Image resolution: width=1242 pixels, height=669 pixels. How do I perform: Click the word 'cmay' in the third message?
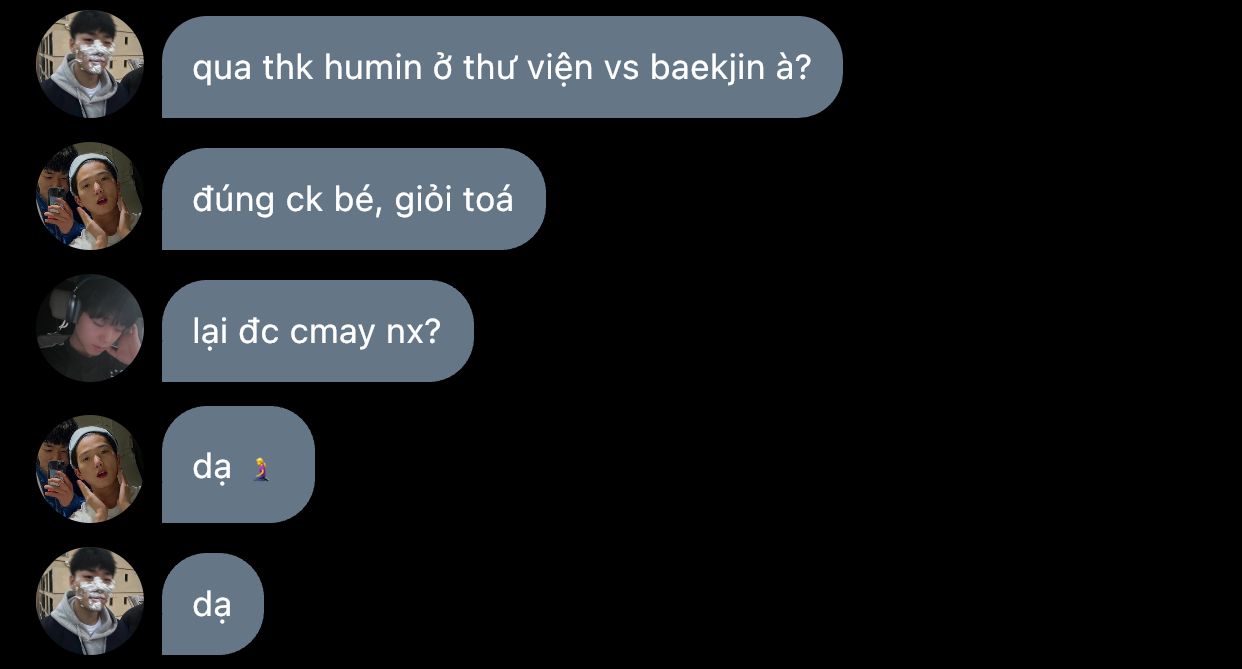pos(331,334)
